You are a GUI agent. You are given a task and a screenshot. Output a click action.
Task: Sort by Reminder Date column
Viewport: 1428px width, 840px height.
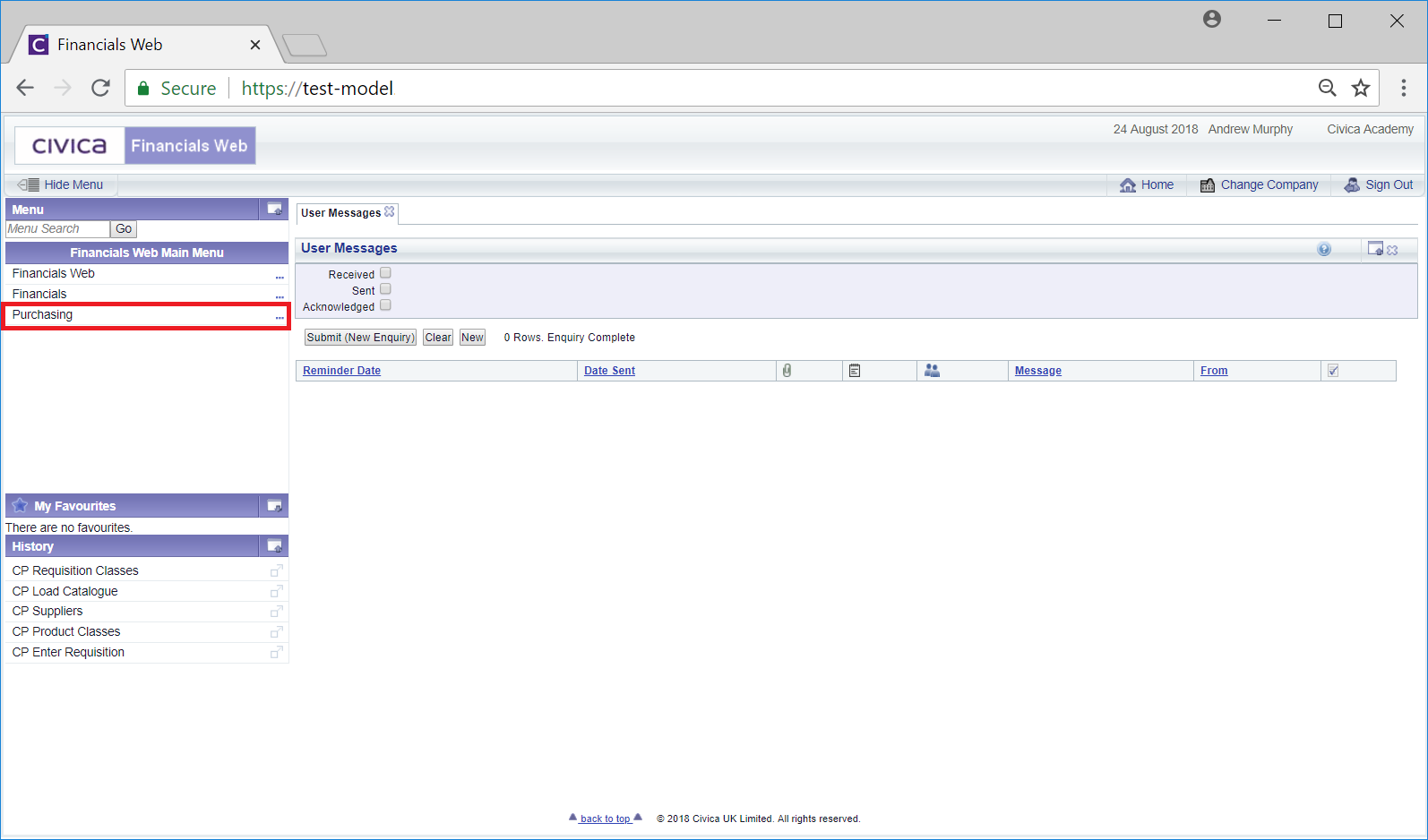click(341, 371)
